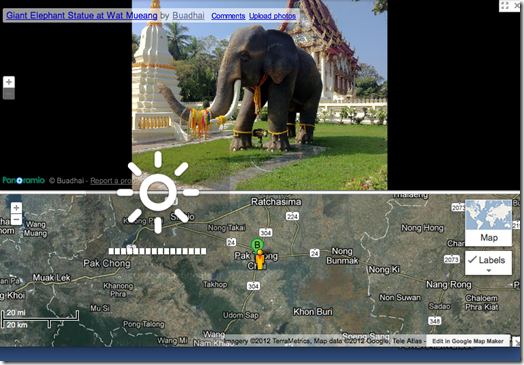Switch to Map view thumbnail
Screen dimensions: 524x365
tap(489, 223)
